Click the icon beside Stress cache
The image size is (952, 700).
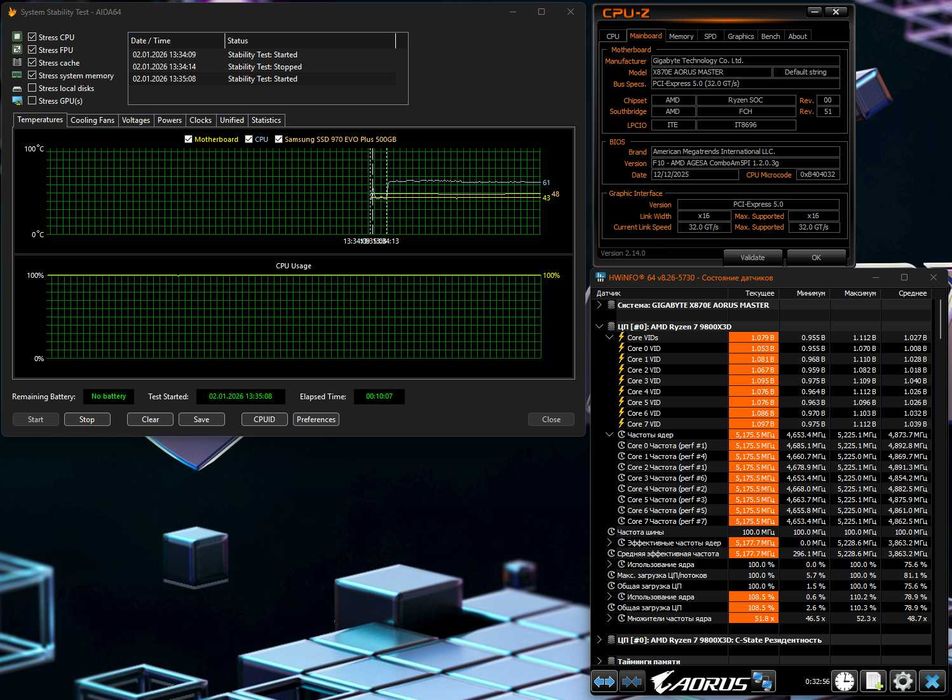pos(17,63)
